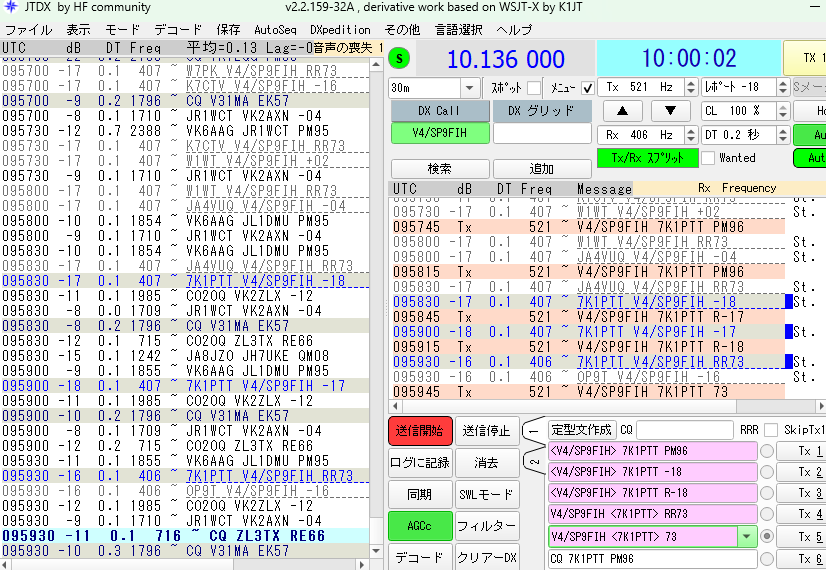Adjust the Tx 521 Hz spinner
This screenshot has height=570, width=826.
691,87
